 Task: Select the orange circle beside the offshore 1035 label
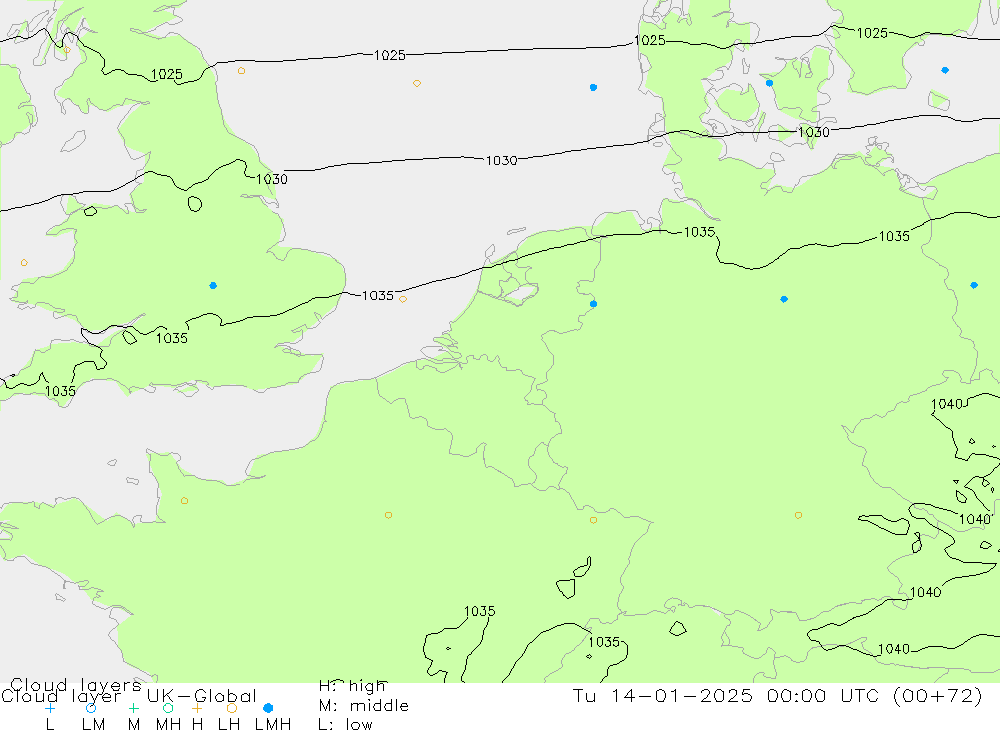[x=402, y=299]
